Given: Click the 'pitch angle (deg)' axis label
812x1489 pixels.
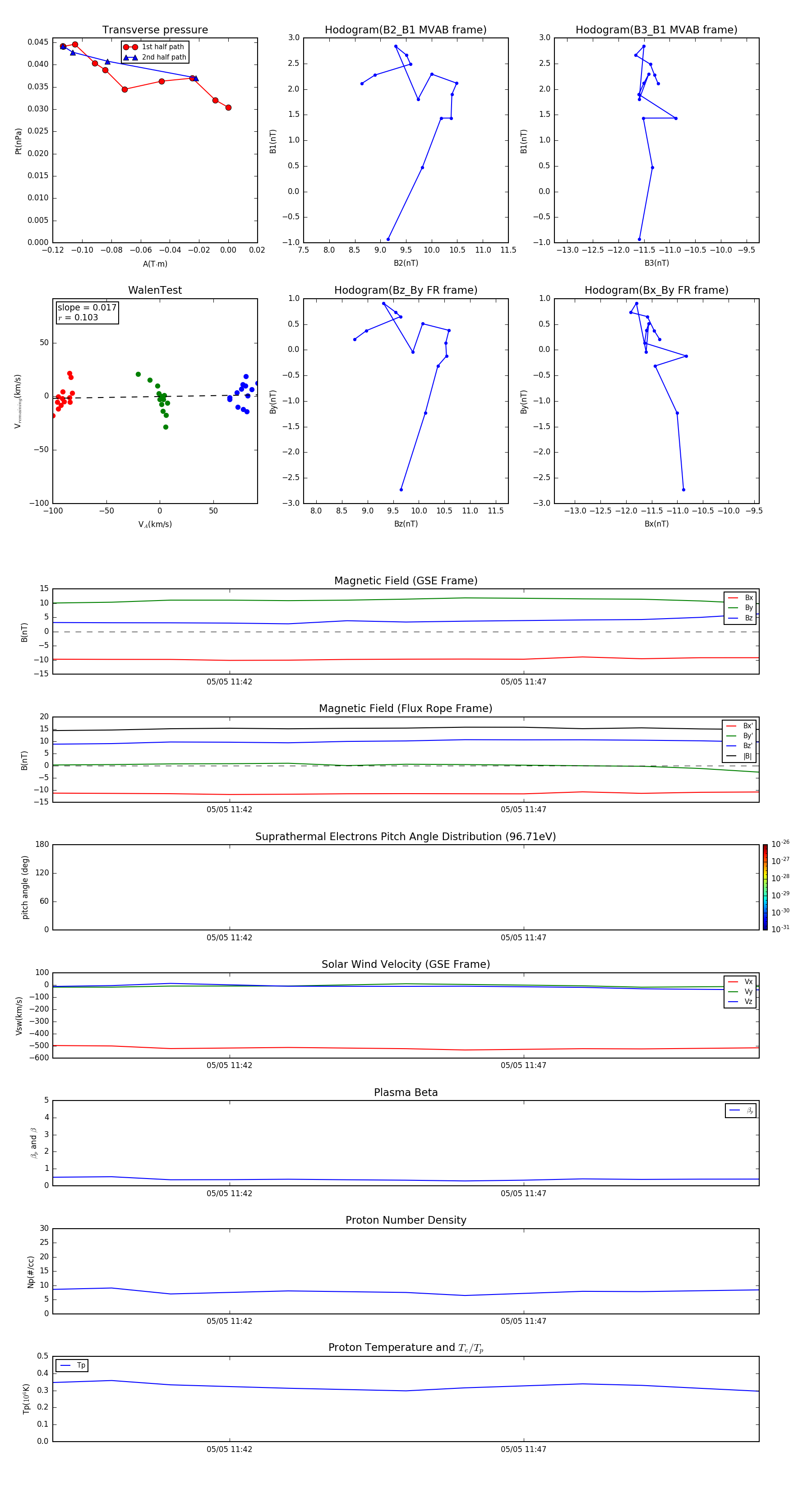Looking at the screenshot, I should click(25, 887).
